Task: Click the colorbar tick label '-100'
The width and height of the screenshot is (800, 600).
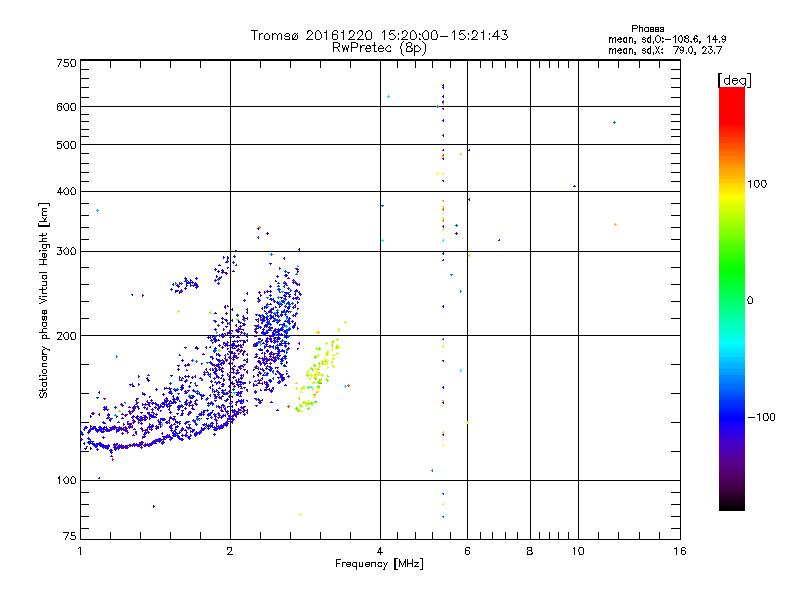Action: [x=761, y=417]
